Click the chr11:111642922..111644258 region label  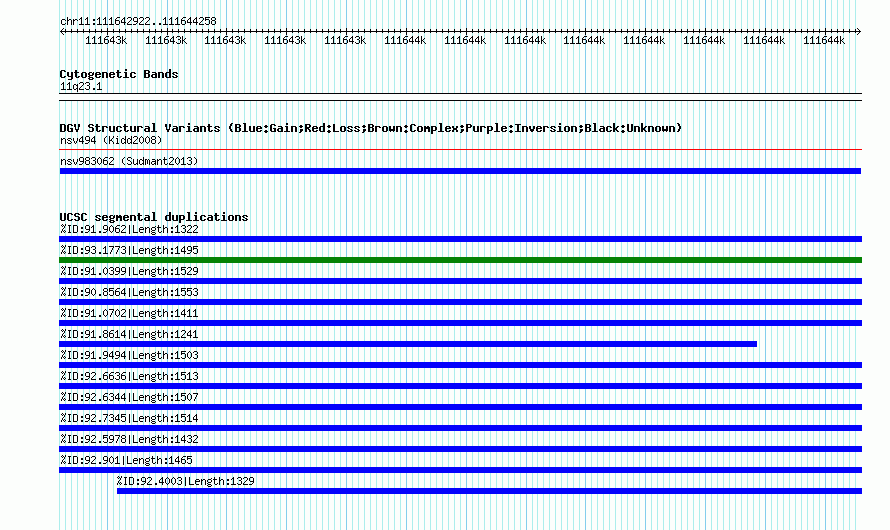pos(138,21)
